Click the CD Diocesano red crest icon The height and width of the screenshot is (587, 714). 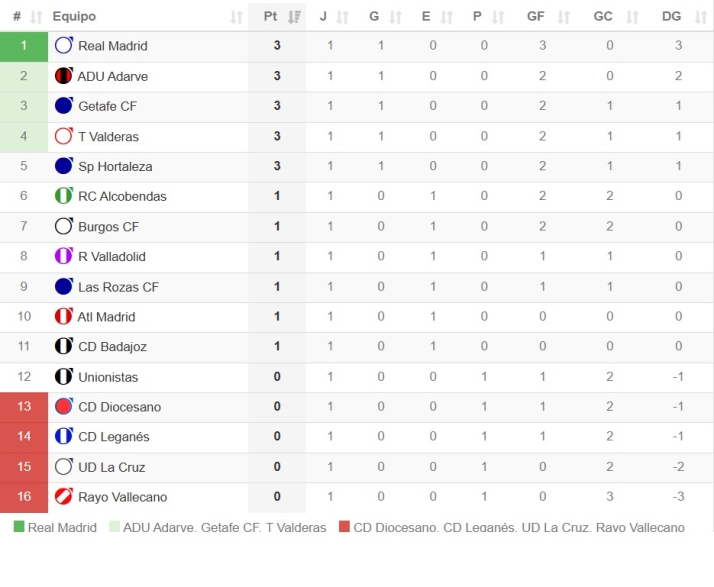[x=63, y=406]
